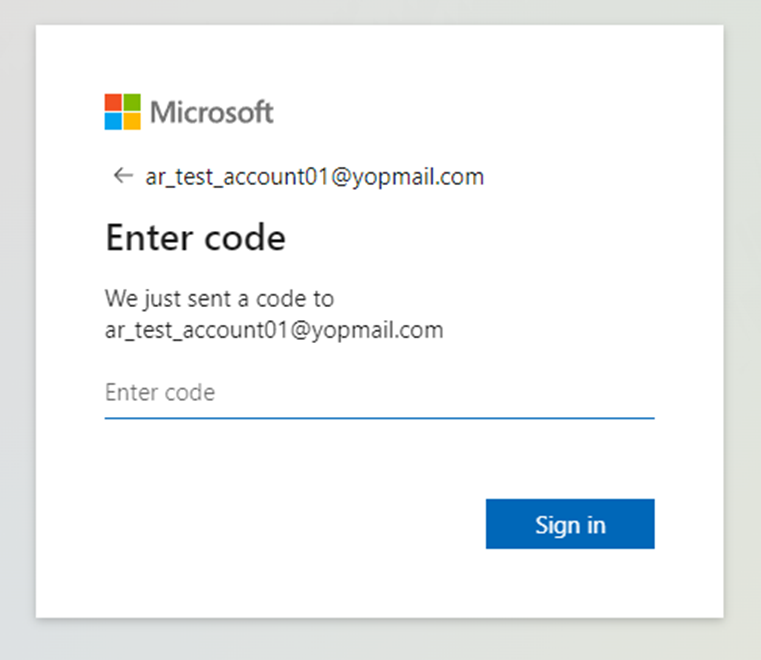Click the red square of Microsoft logo
The height and width of the screenshot is (660, 761).
coord(113,102)
